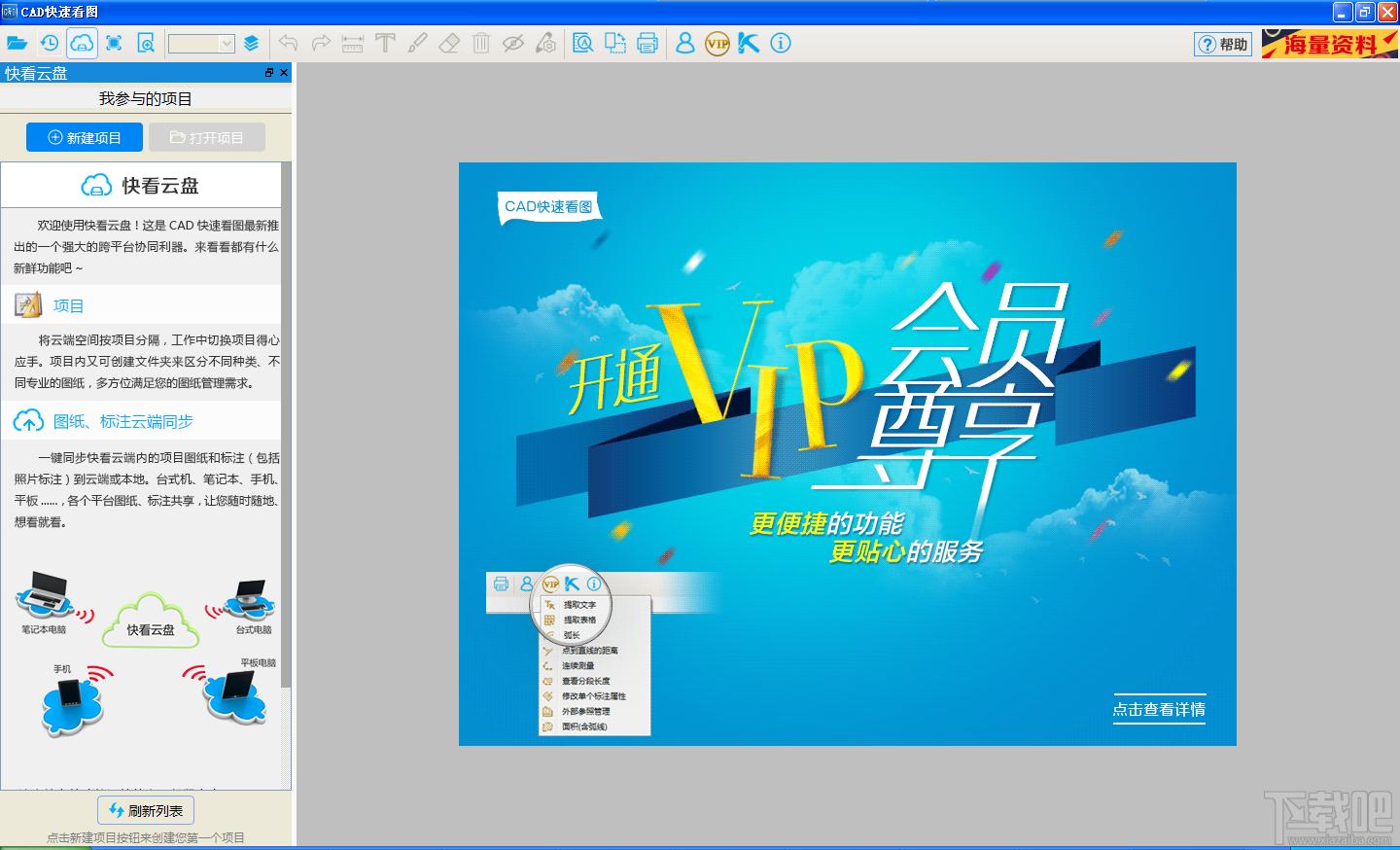Click the undo arrow icon
The height and width of the screenshot is (850, 1400).
point(288,43)
